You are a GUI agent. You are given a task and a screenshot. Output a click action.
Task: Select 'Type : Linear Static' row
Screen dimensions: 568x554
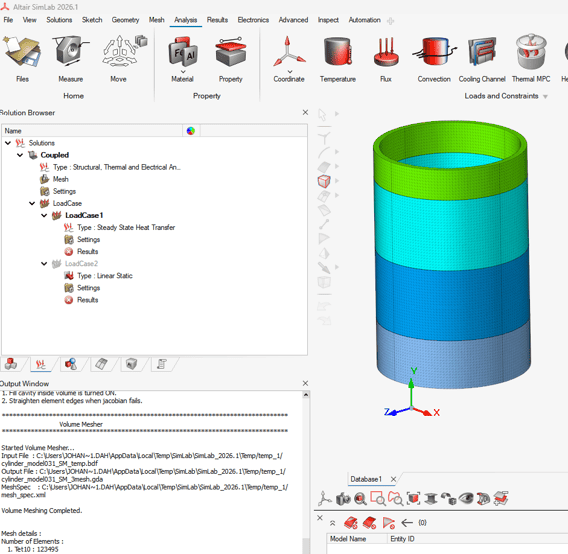(105, 276)
